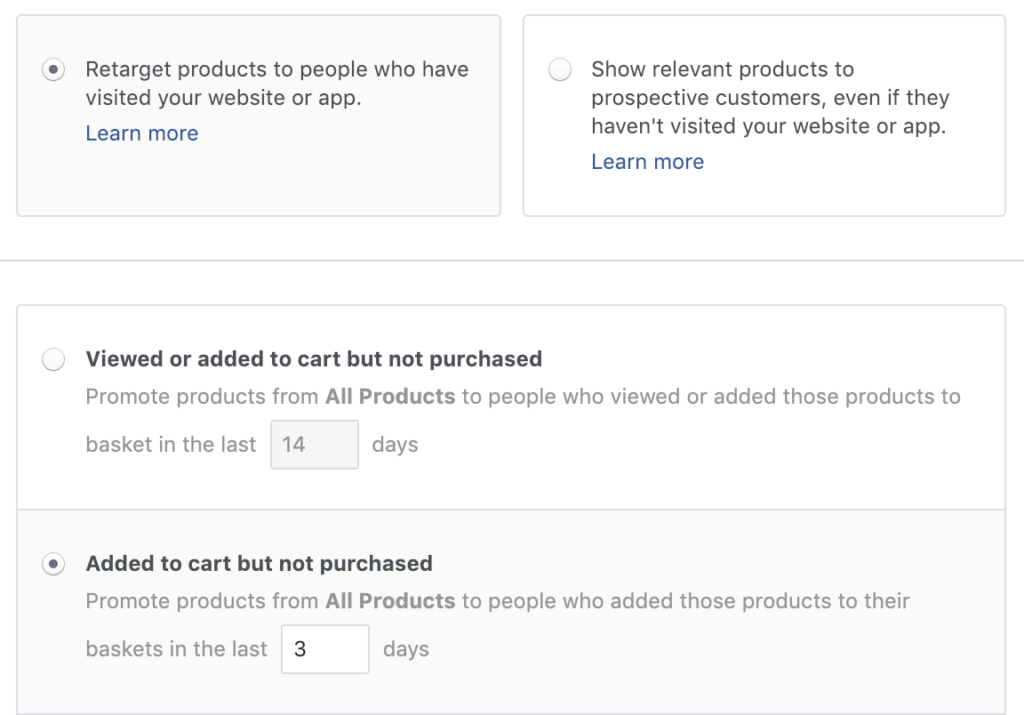
Task: Click the Viewed or added to cart heading
Action: (x=313, y=359)
